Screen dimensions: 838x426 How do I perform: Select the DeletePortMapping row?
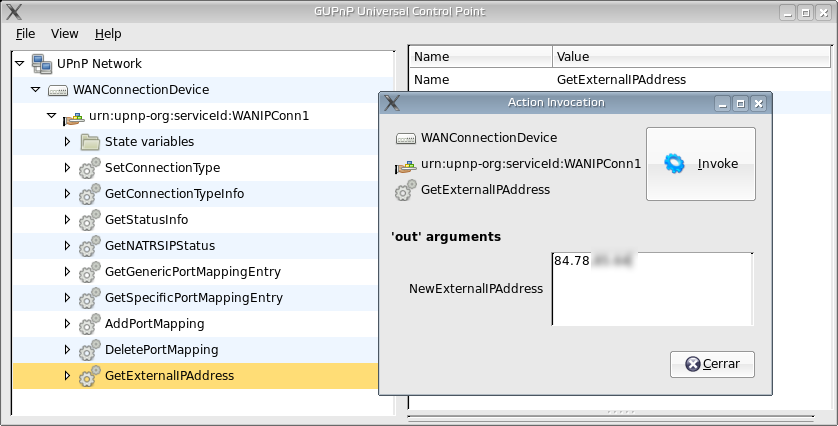pos(196,350)
